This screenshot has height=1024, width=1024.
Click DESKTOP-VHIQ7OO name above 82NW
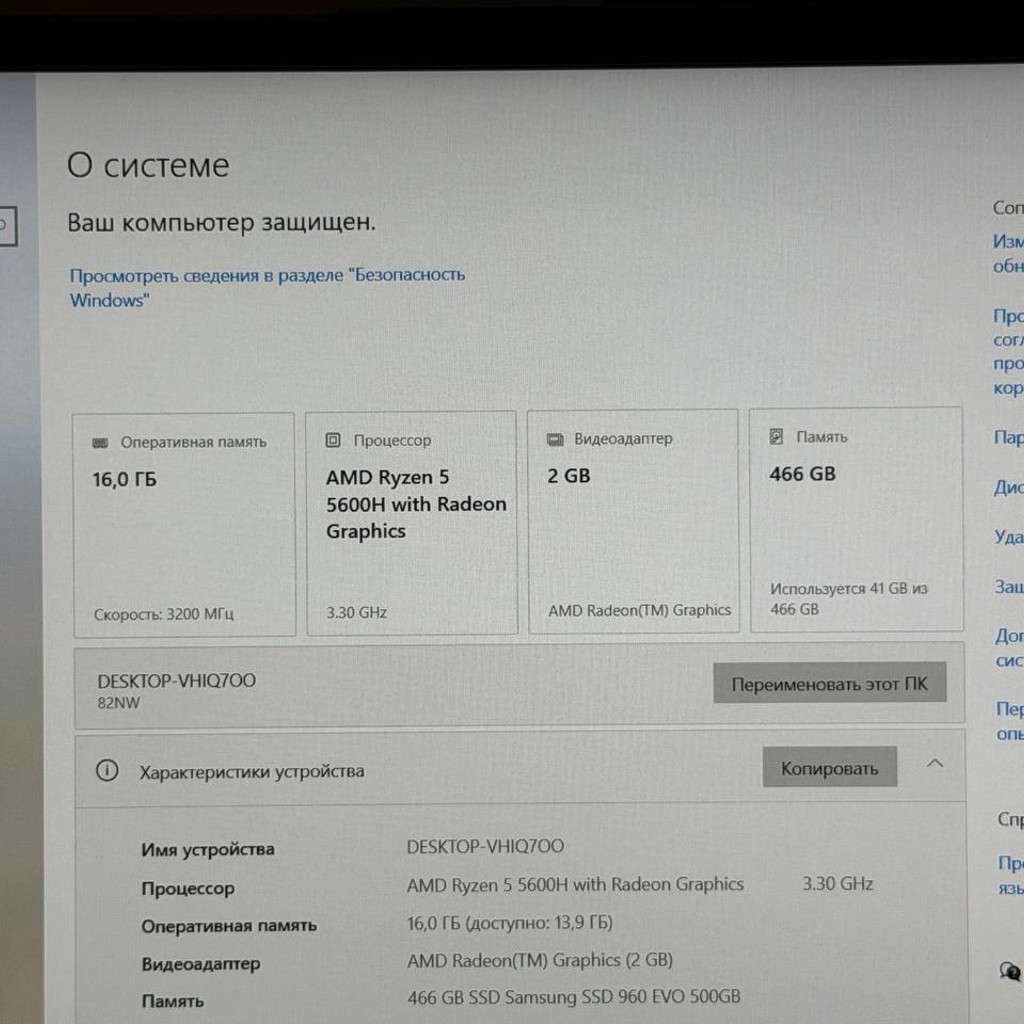tap(176, 681)
